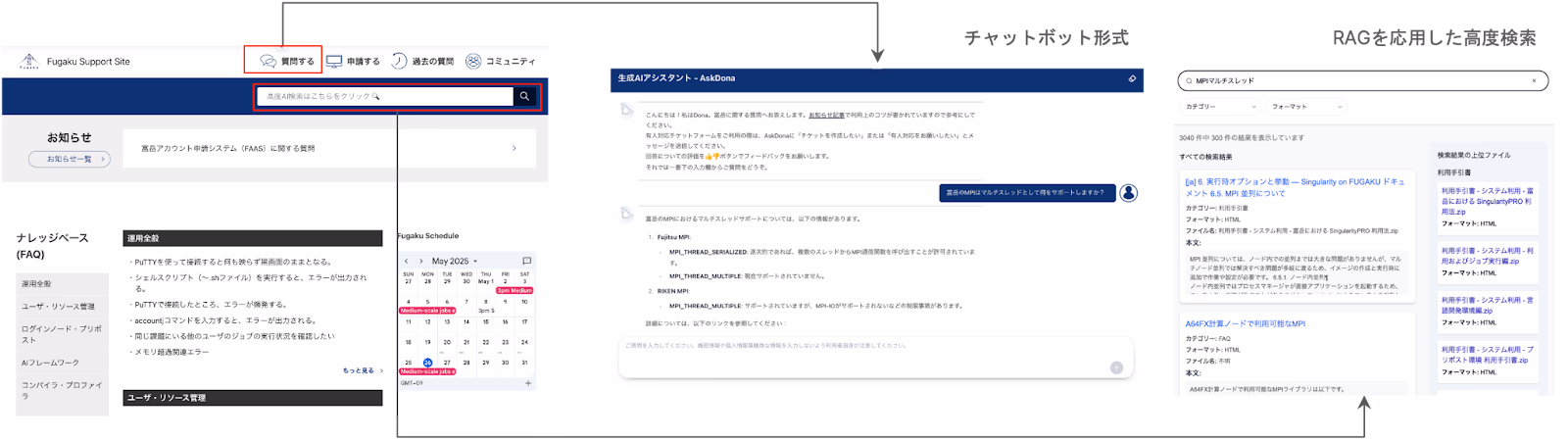Screen dimensions: 1568x439
Task: Click the pin icon in AskDona header
Action: click(1132, 78)
